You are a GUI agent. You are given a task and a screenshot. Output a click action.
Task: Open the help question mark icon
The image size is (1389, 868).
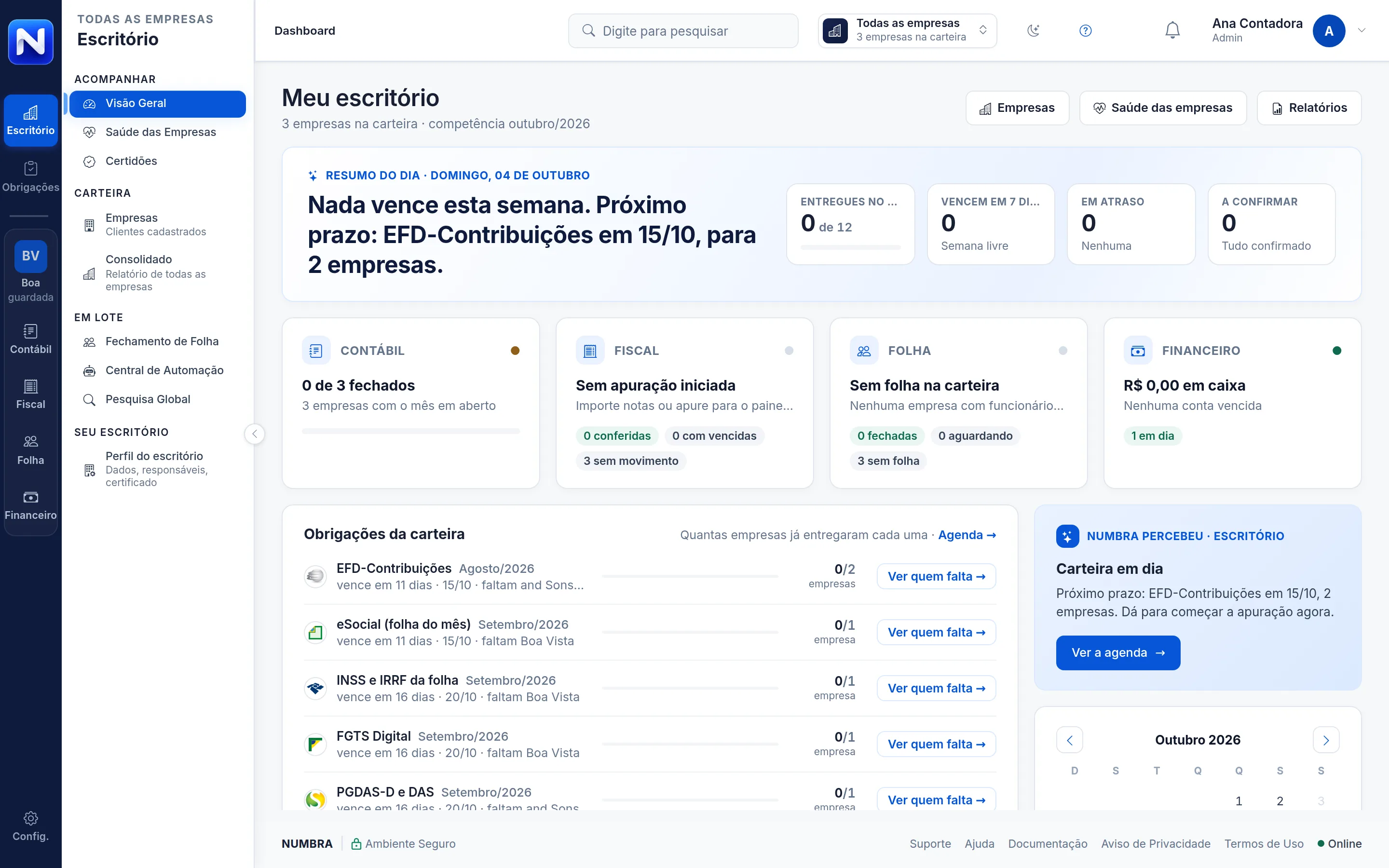click(x=1085, y=30)
